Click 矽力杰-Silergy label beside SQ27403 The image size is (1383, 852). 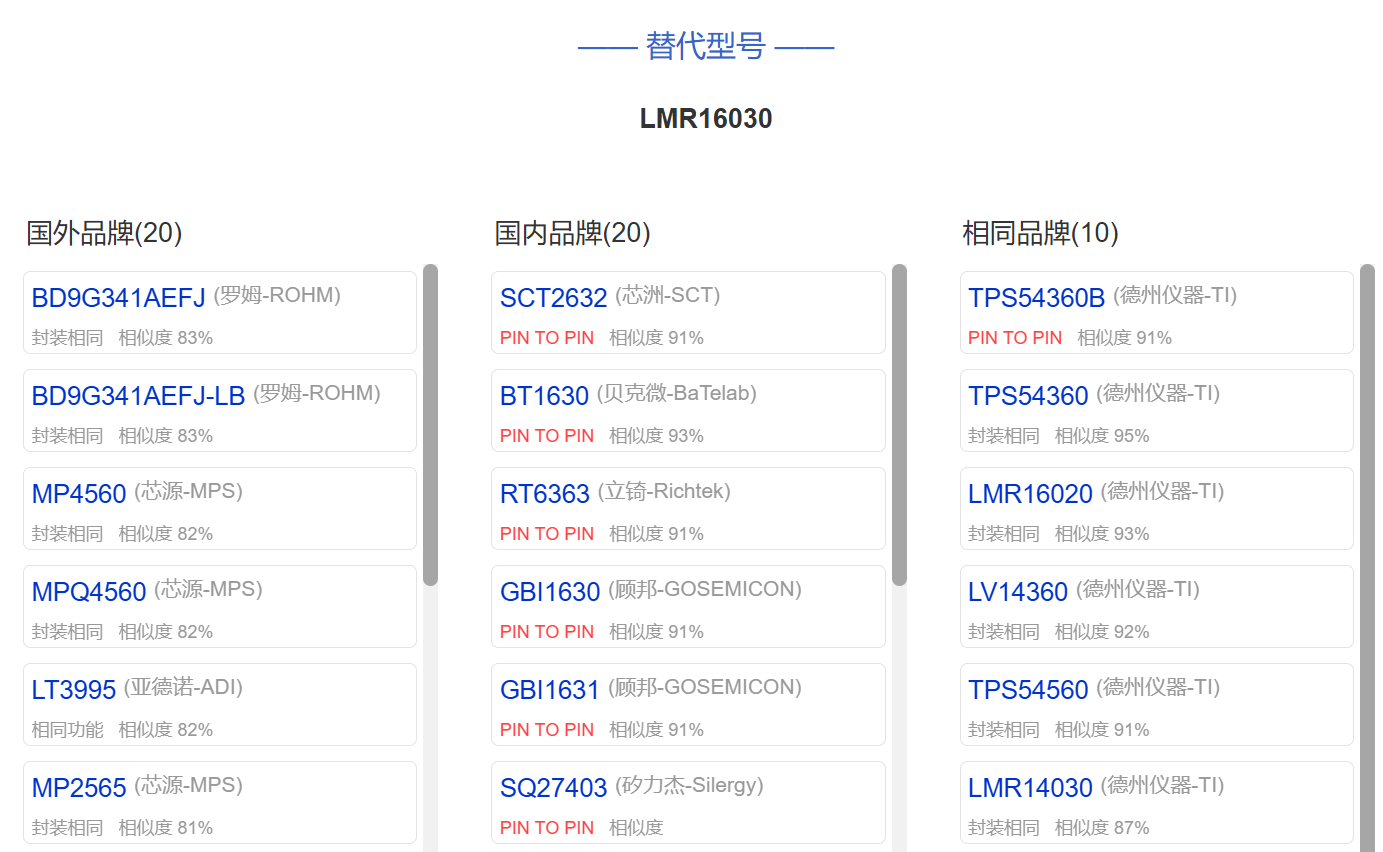click(689, 785)
